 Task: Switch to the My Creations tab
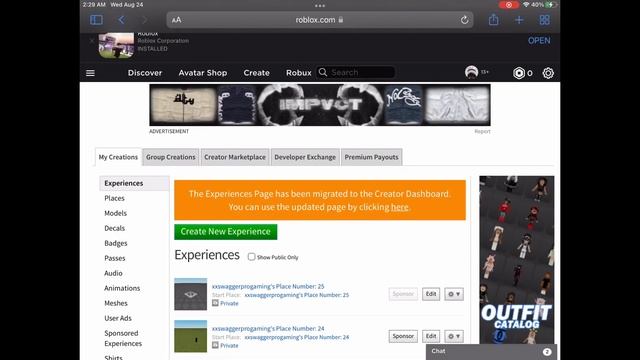118,157
